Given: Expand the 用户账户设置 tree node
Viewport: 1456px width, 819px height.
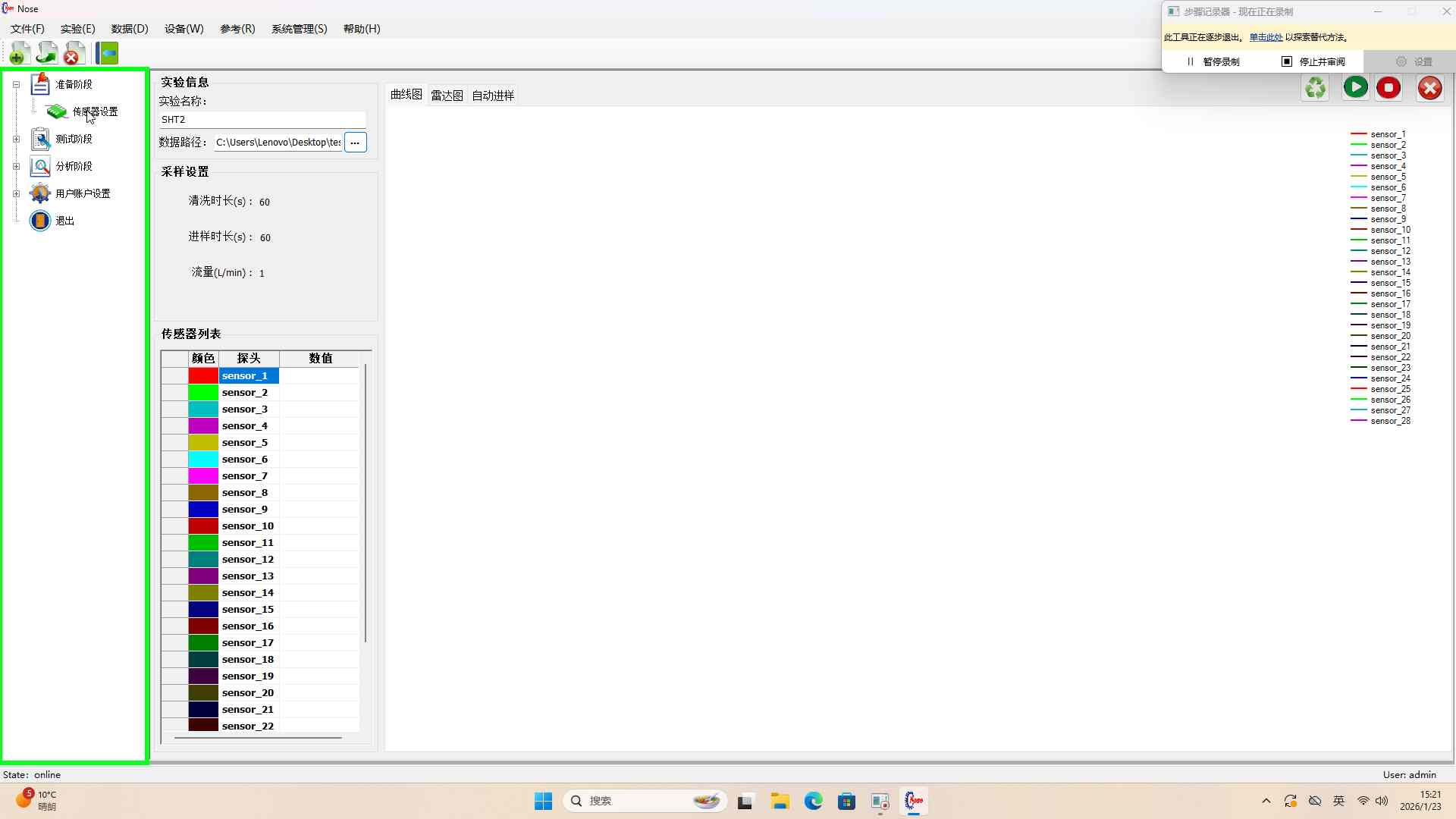Looking at the screenshot, I should [16, 194].
